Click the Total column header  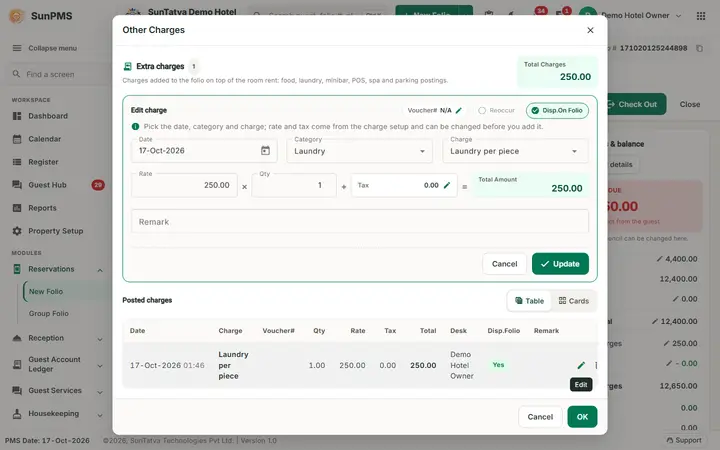[428, 331]
